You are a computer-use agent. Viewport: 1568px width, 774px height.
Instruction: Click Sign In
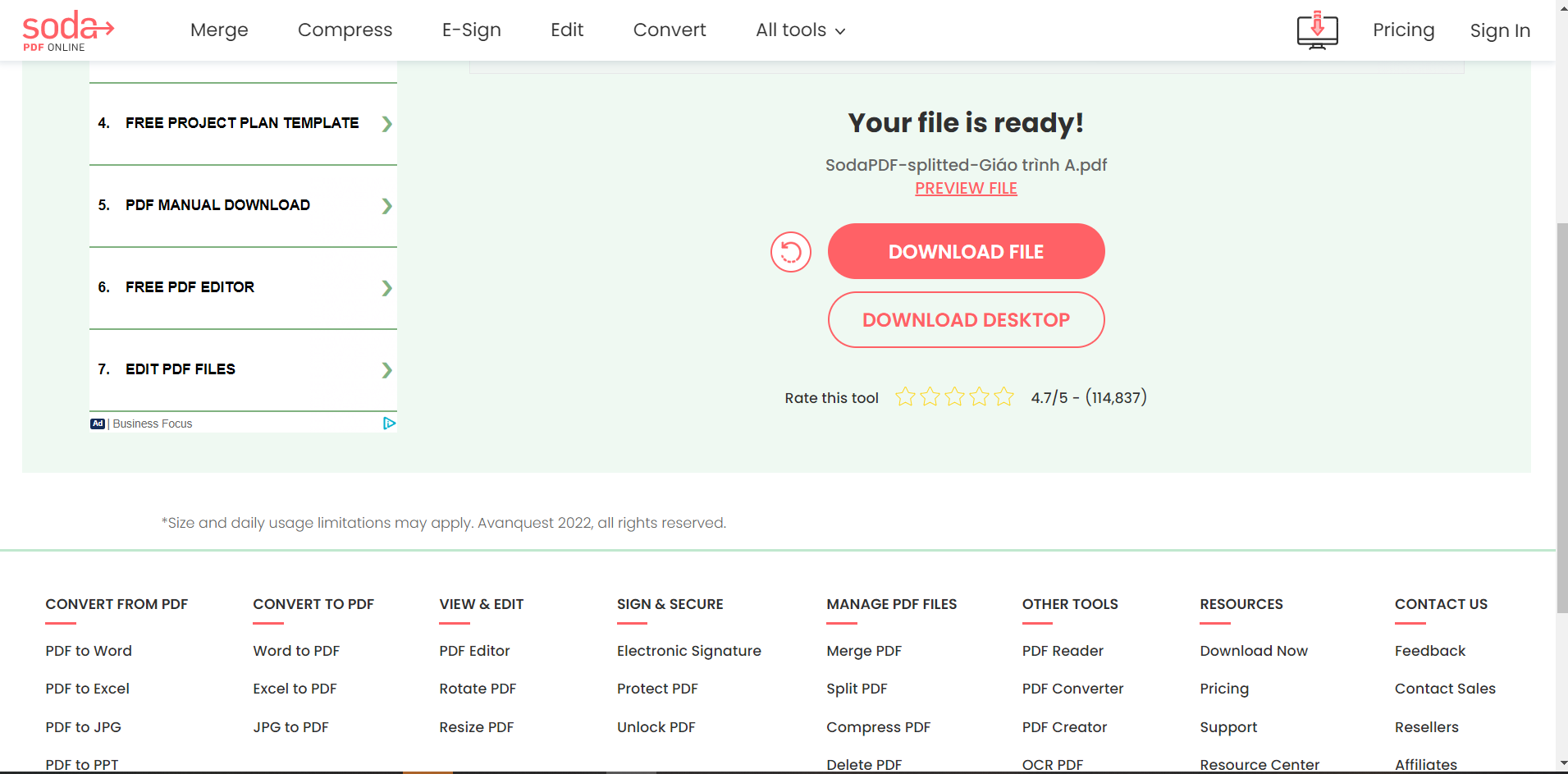point(1500,30)
